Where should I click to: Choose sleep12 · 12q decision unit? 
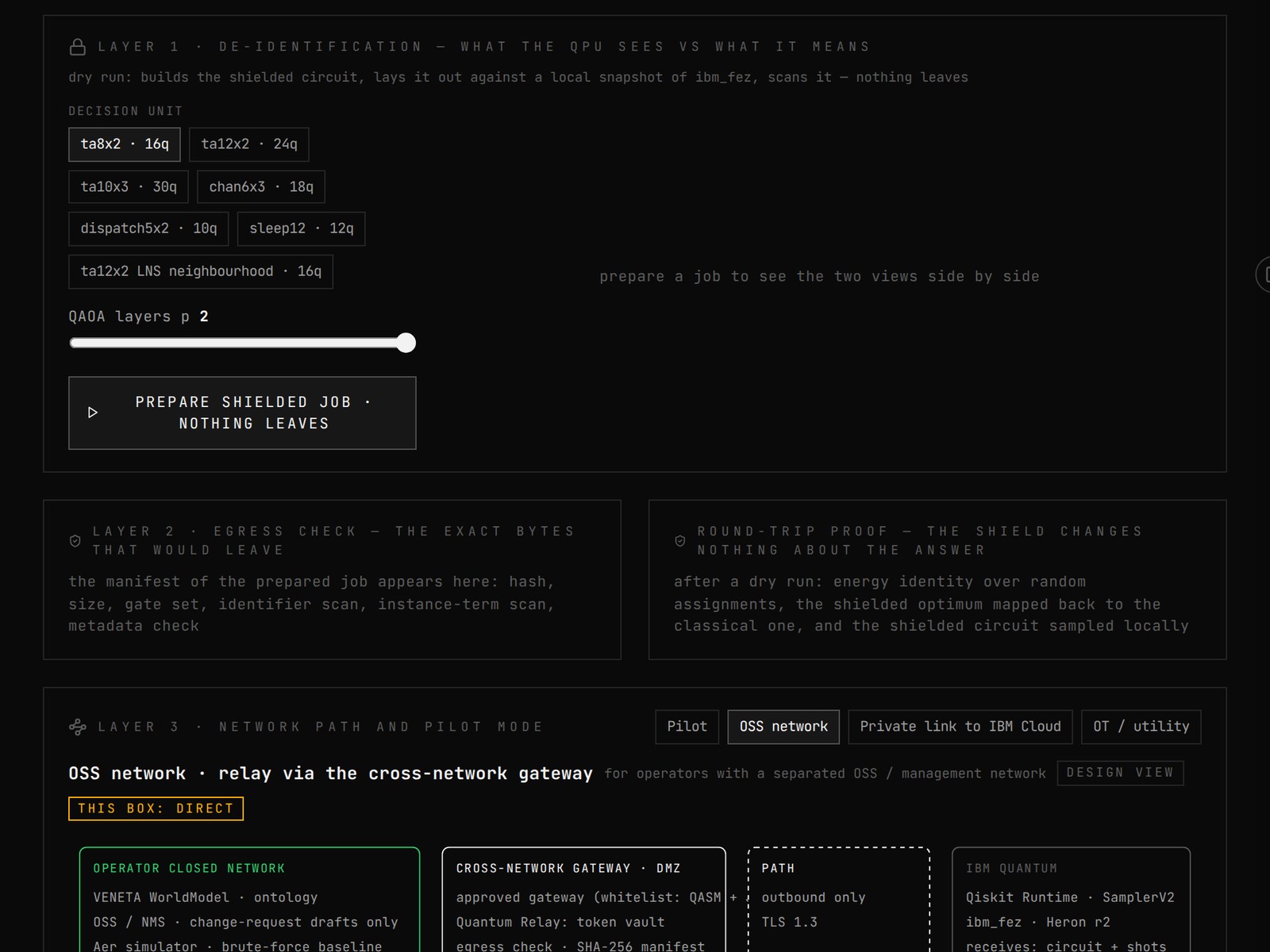pos(302,228)
